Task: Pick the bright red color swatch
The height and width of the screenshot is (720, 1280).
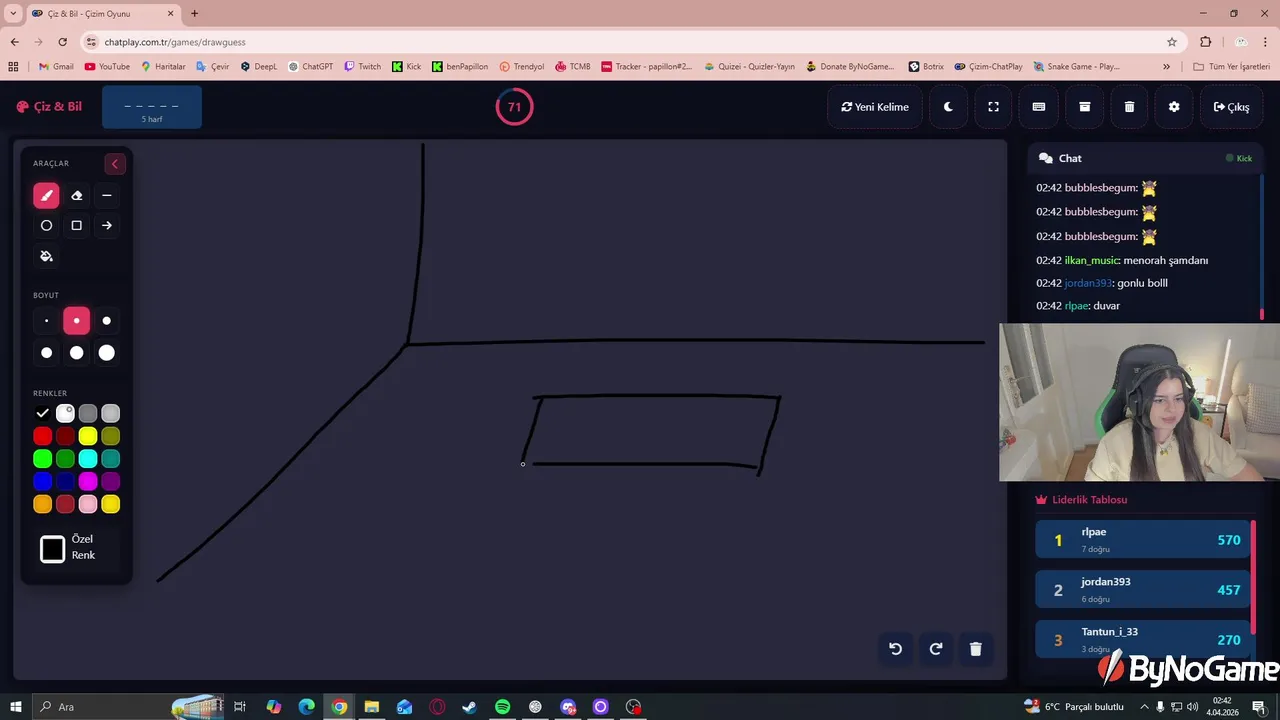Action: (42, 436)
